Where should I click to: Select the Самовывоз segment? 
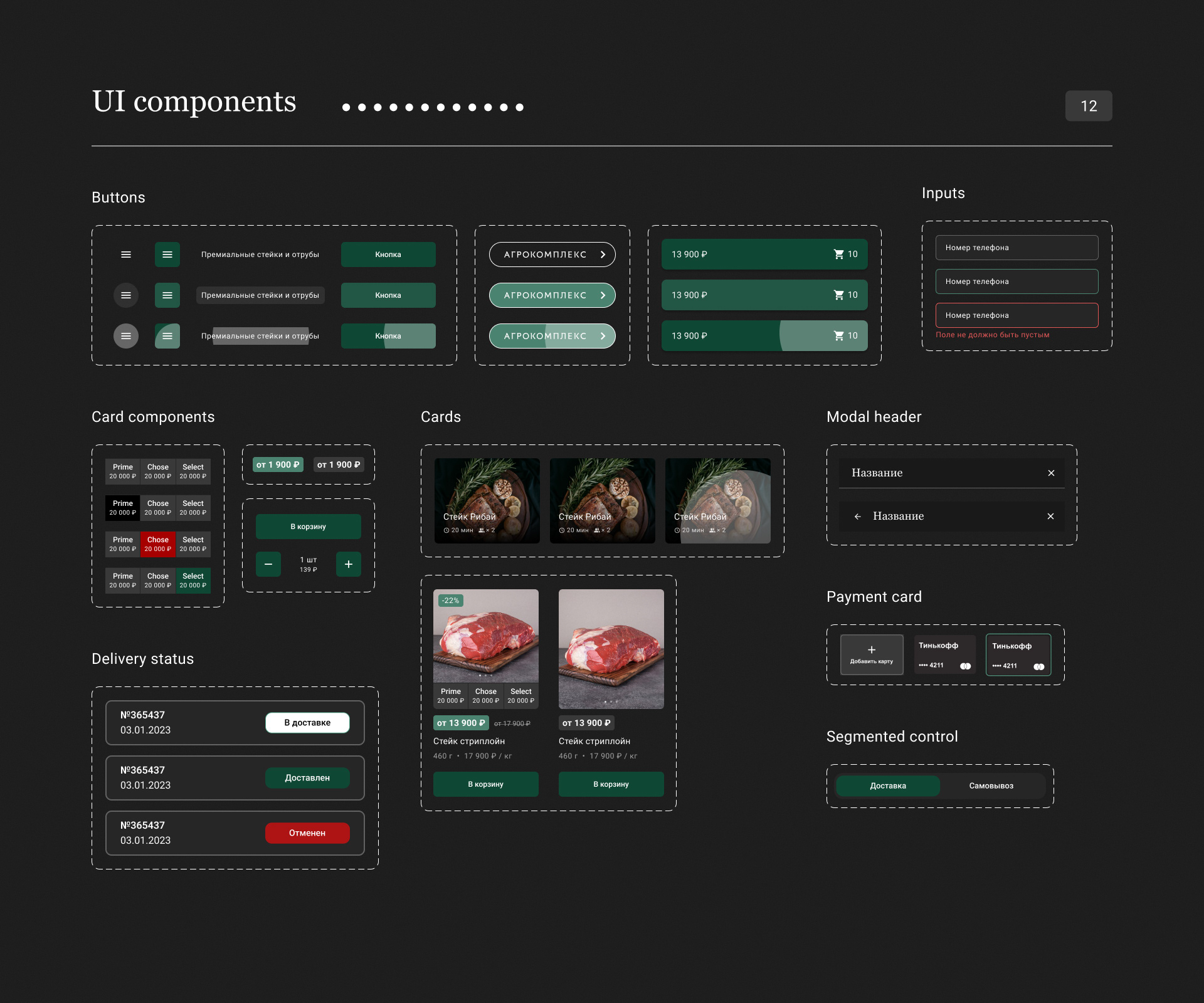(x=991, y=786)
